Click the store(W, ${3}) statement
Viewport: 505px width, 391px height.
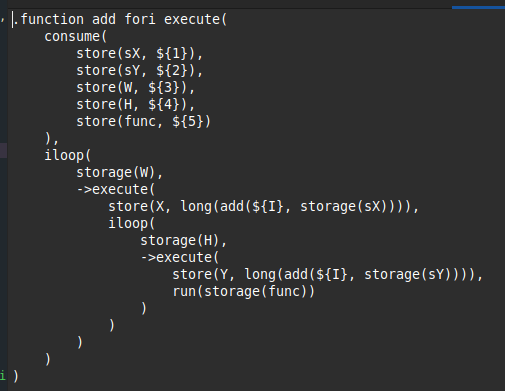tap(135, 88)
